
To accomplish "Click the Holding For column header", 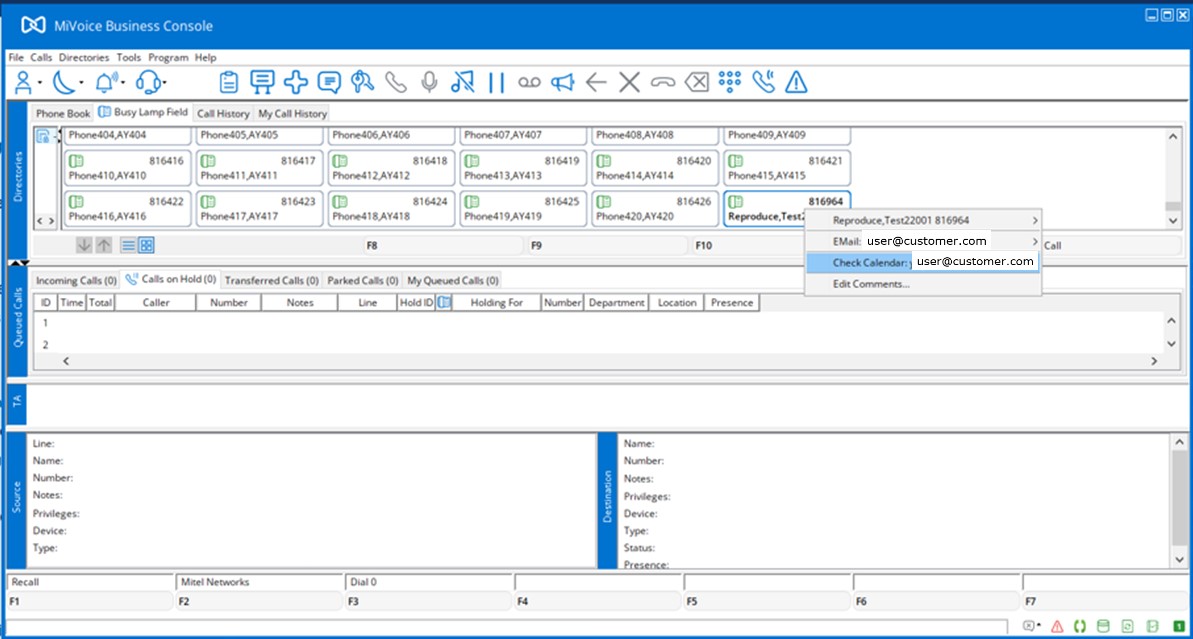I will click(496, 303).
